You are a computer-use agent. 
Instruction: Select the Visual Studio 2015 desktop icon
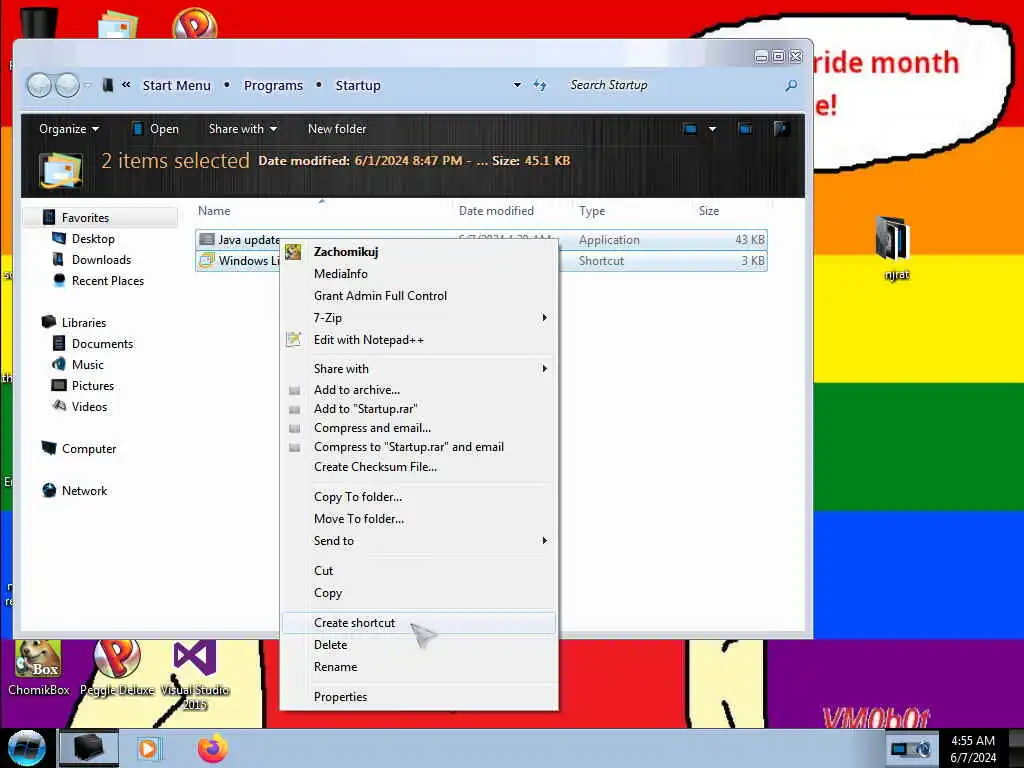(195, 675)
